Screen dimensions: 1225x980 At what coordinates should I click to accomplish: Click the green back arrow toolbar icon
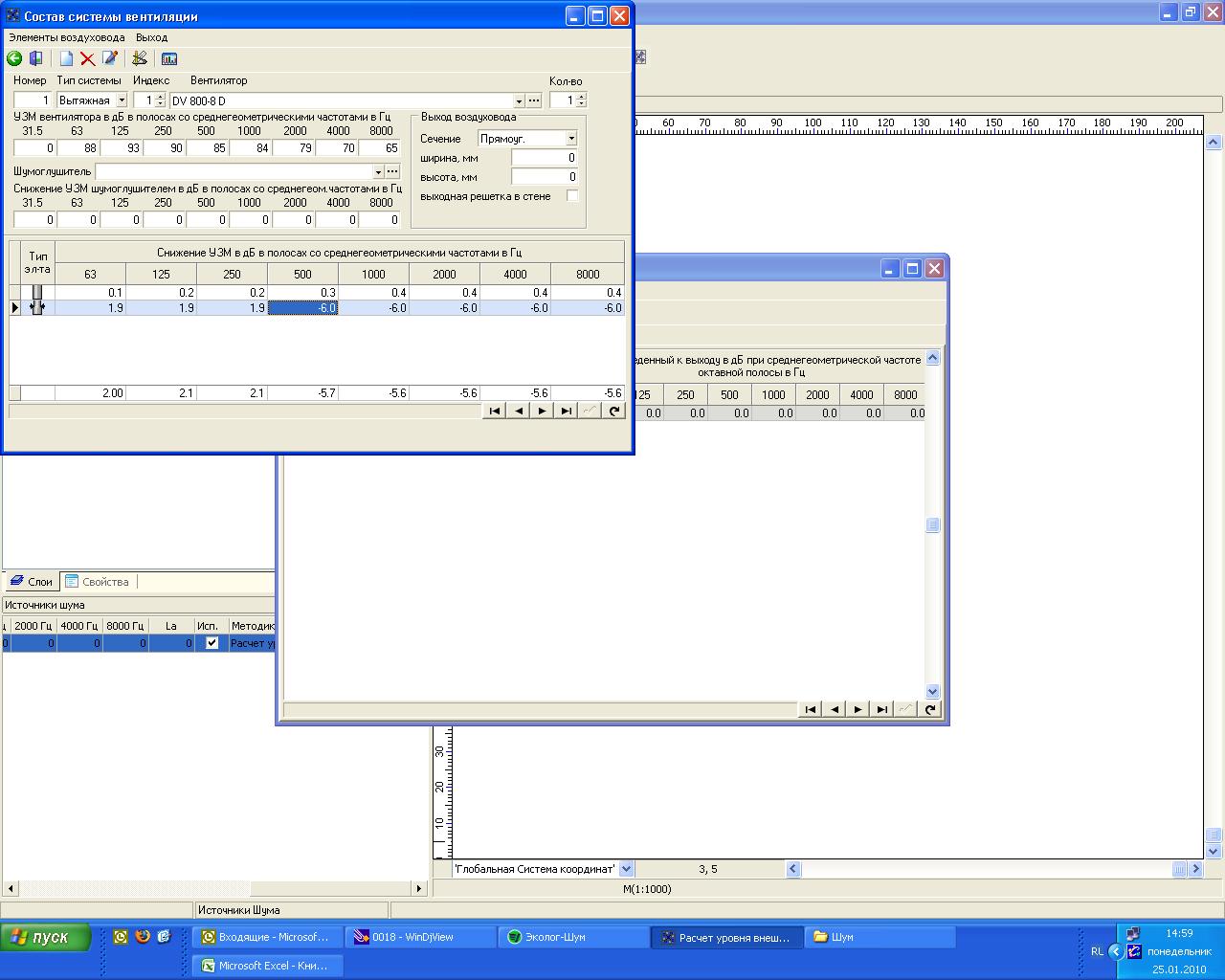(14, 58)
